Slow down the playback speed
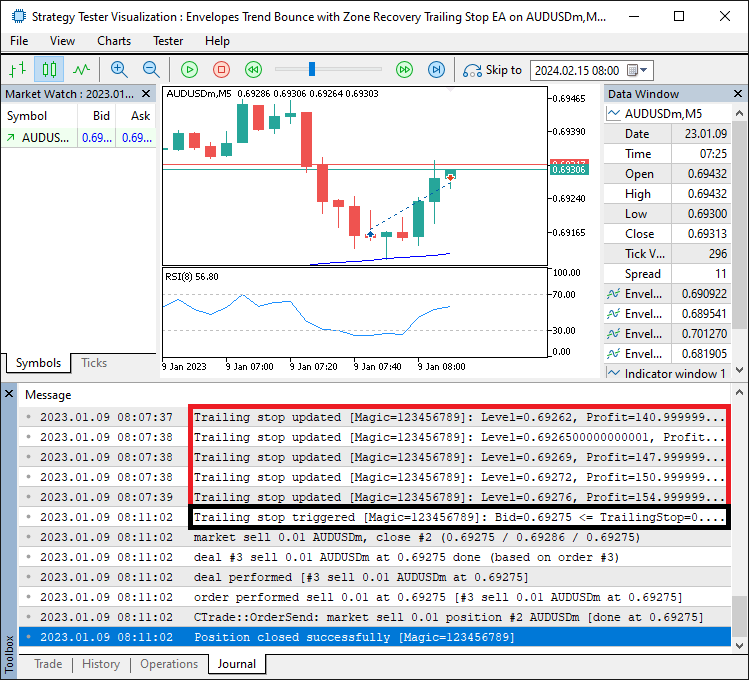The height and width of the screenshot is (680, 749). 253,70
